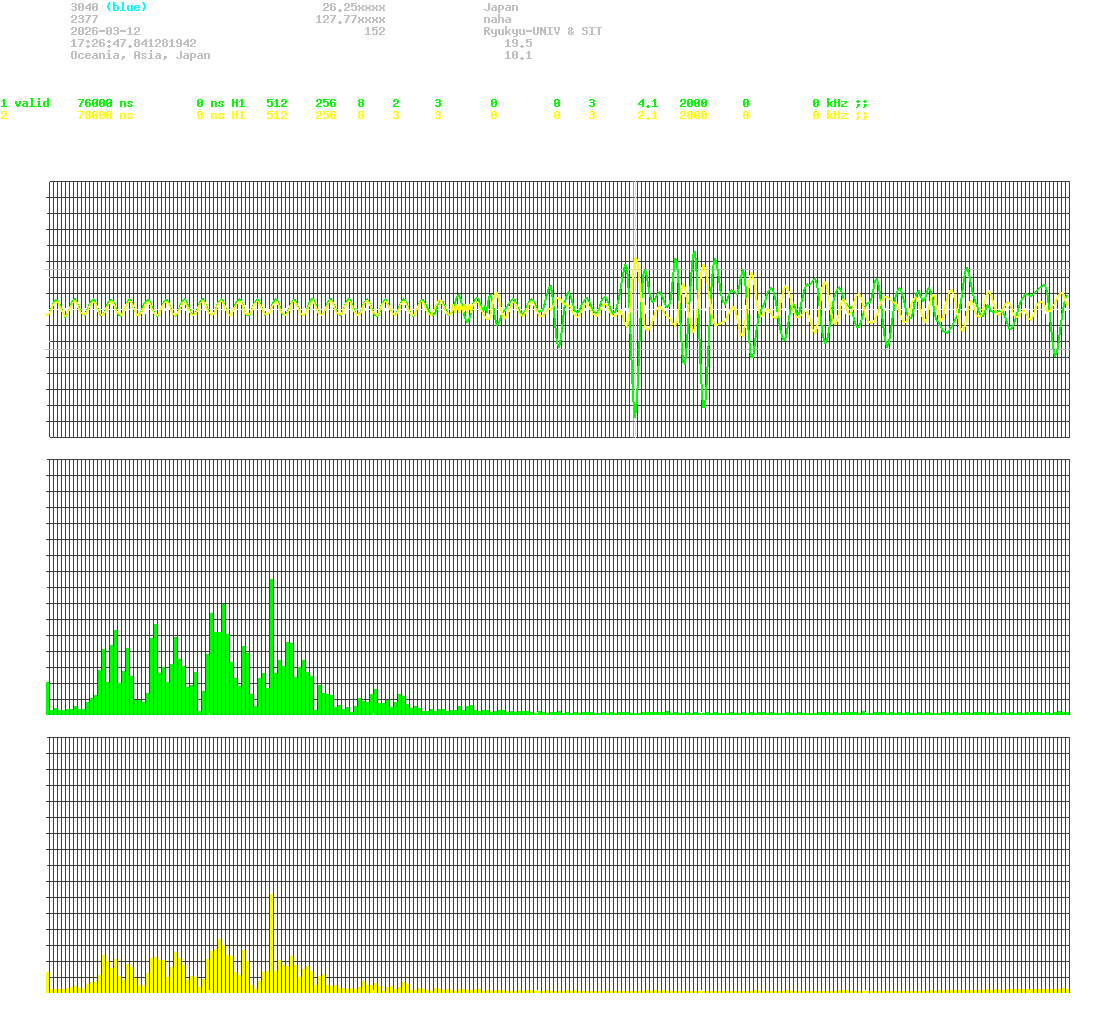Click the antenna icon for channel 1
The image size is (1095, 1015).
tap(862, 103)
